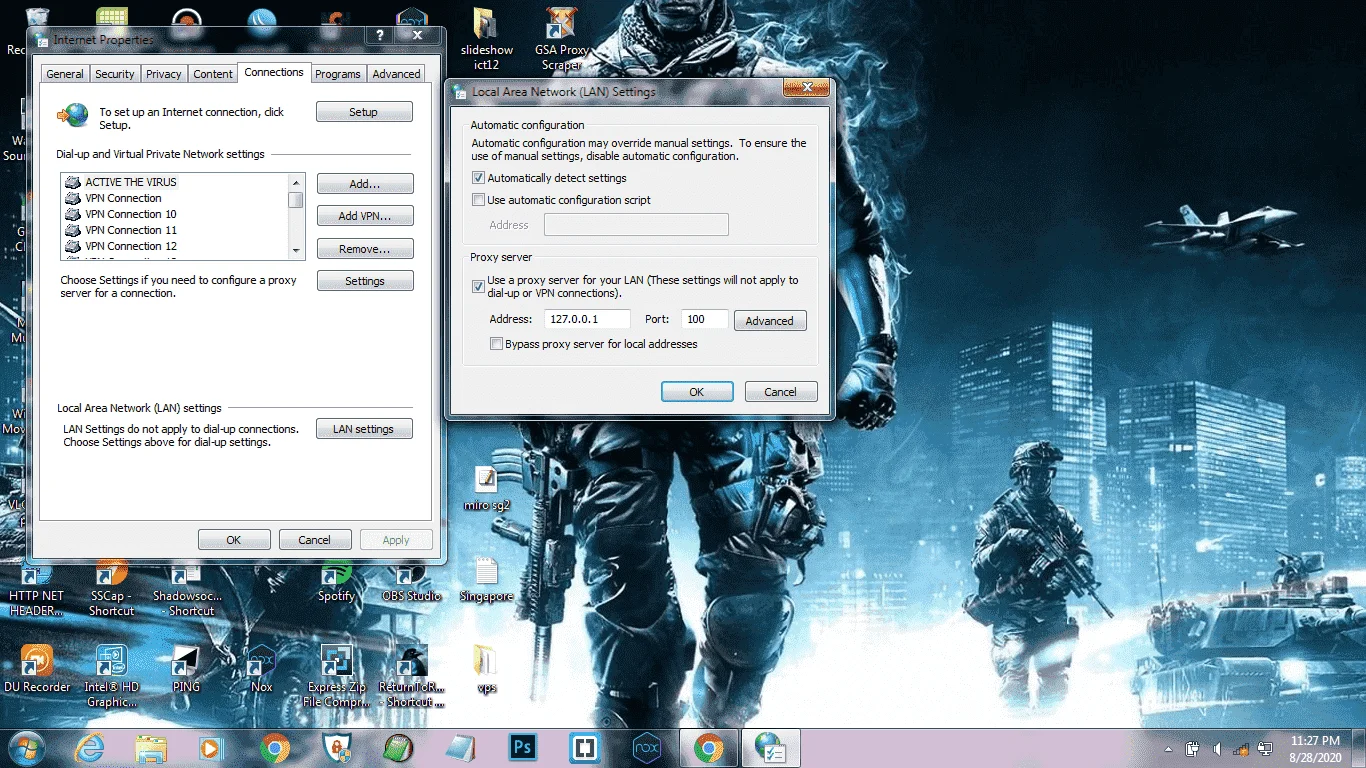Click the Add... button
1366x768 pixels.
(x=365, y=184)
